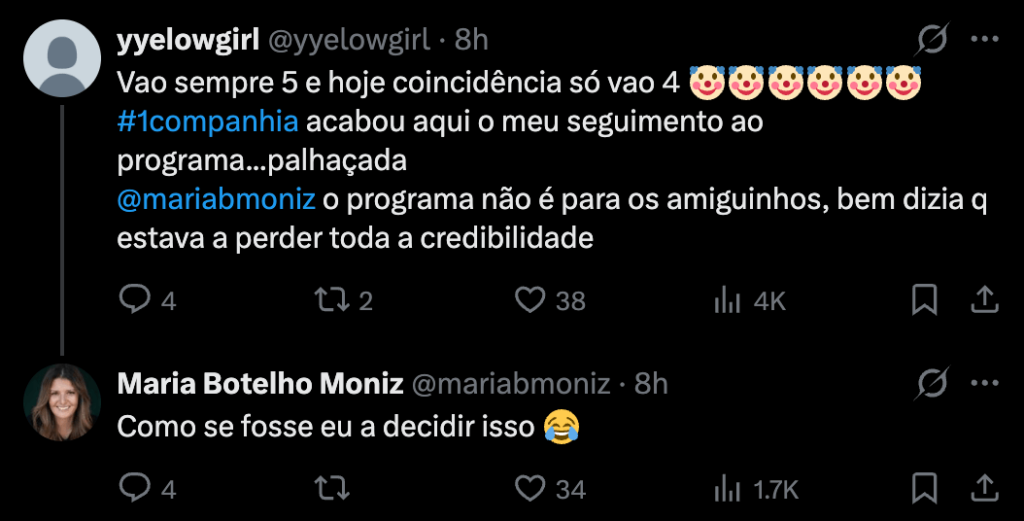
Task: Open the @mariabmoniz mention link
Action: 216,199
